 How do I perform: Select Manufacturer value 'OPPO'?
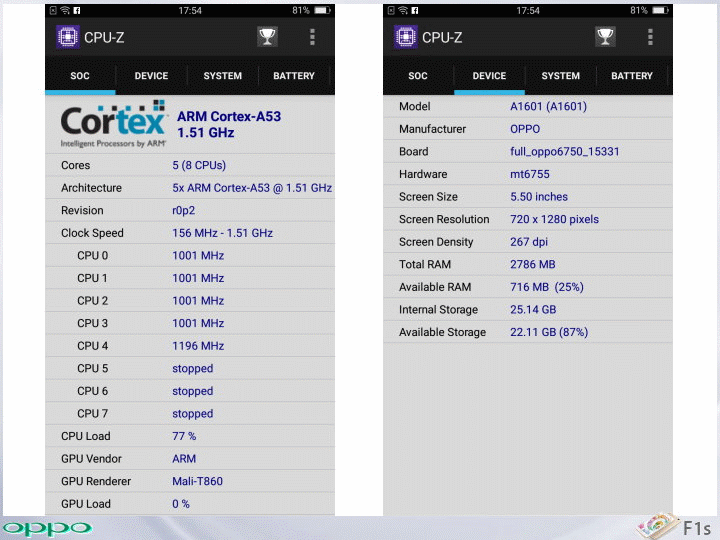[x=525, y=129]
